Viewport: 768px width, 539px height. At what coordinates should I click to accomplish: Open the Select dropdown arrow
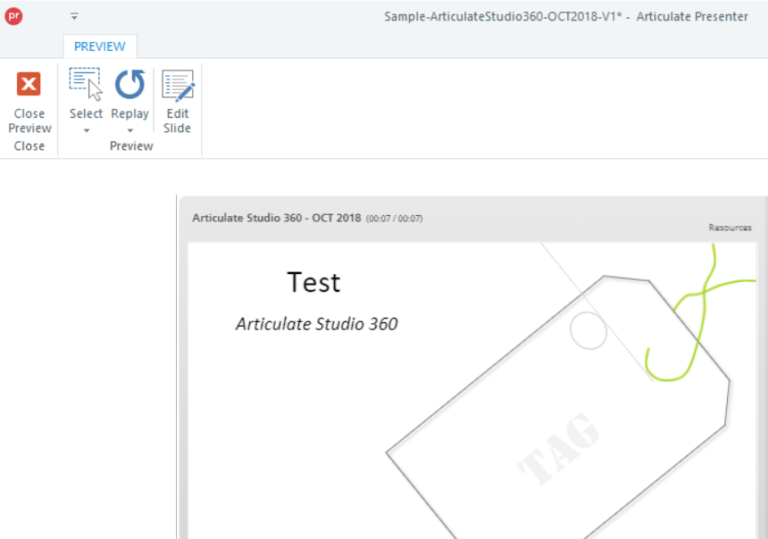point(86,131)
